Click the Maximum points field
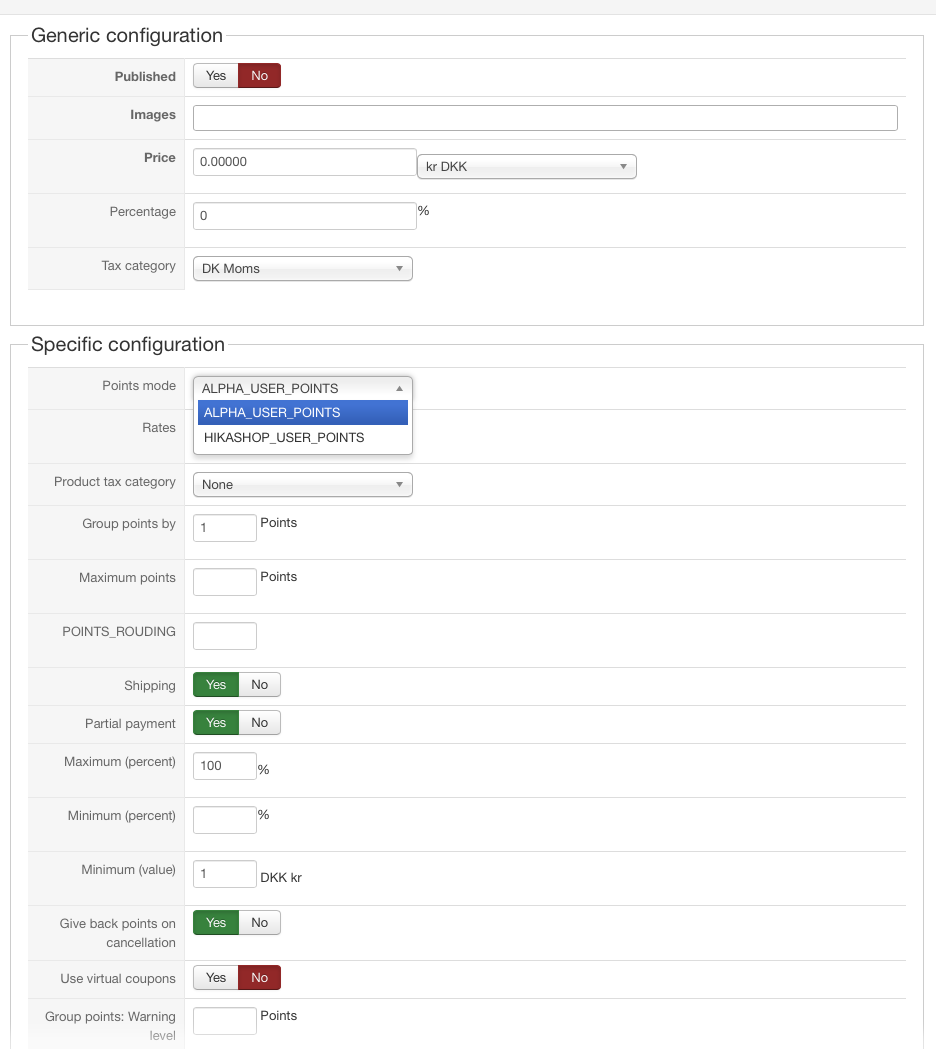 225,582
